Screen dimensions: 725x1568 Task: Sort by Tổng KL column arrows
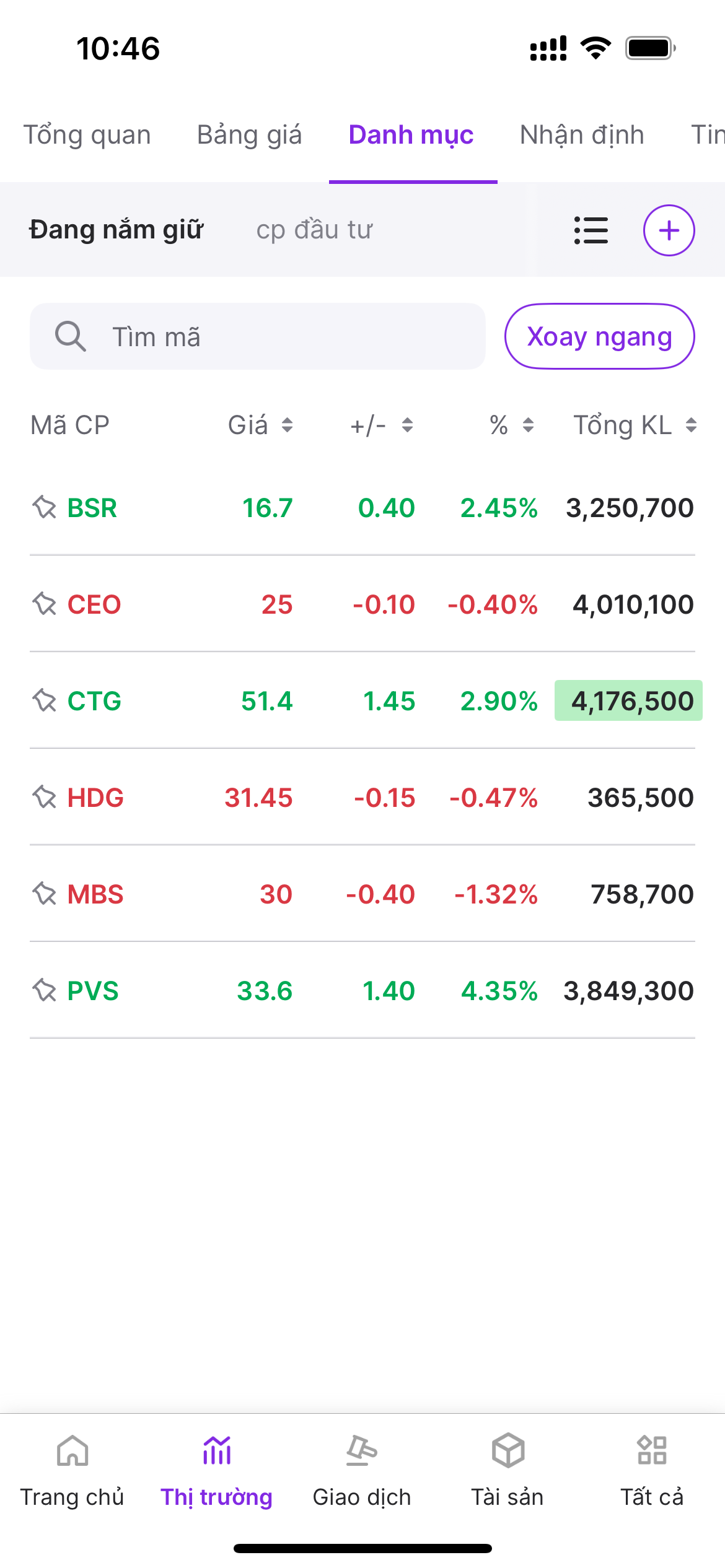(x=691, y=425)
